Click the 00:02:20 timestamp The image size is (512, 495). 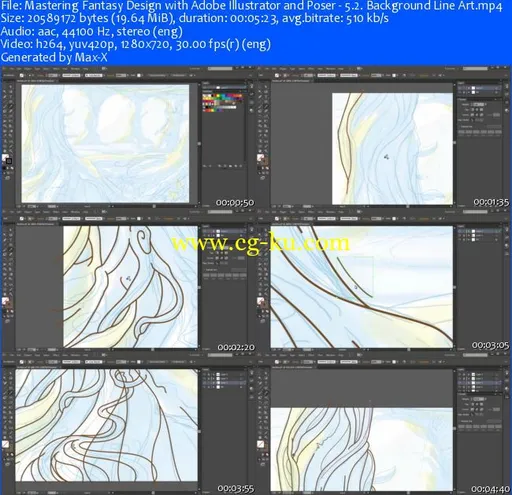click(236, 347)
